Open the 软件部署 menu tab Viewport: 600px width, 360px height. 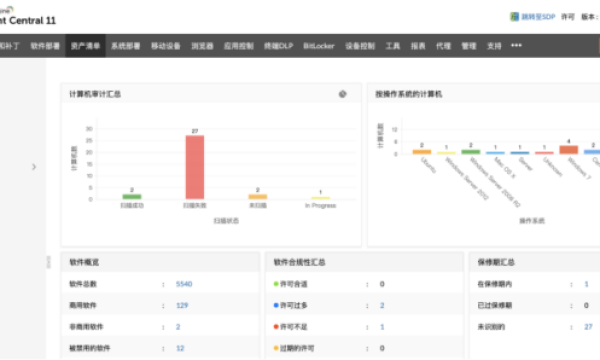45,46
